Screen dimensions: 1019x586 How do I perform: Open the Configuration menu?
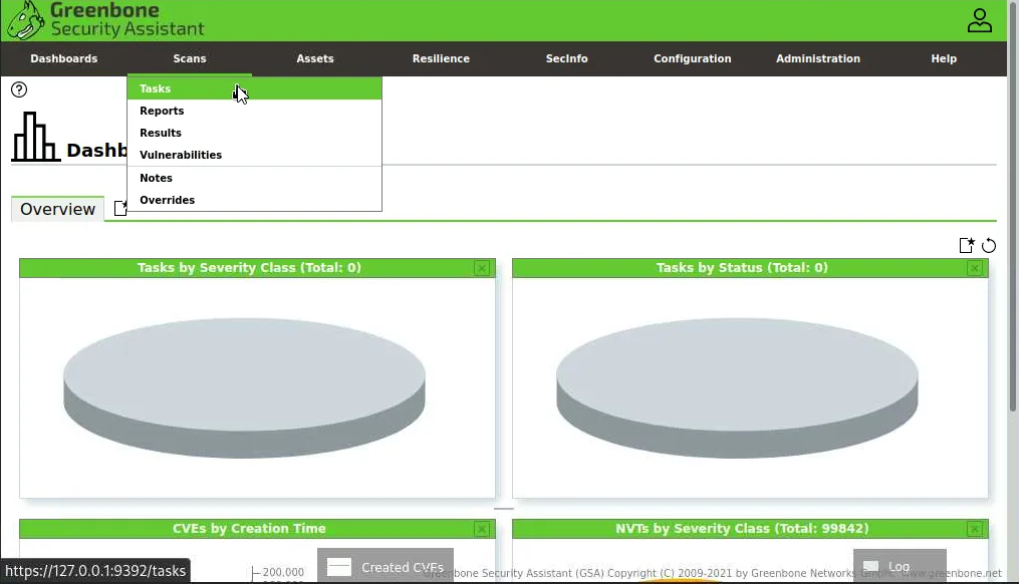[x=692, y=58]
